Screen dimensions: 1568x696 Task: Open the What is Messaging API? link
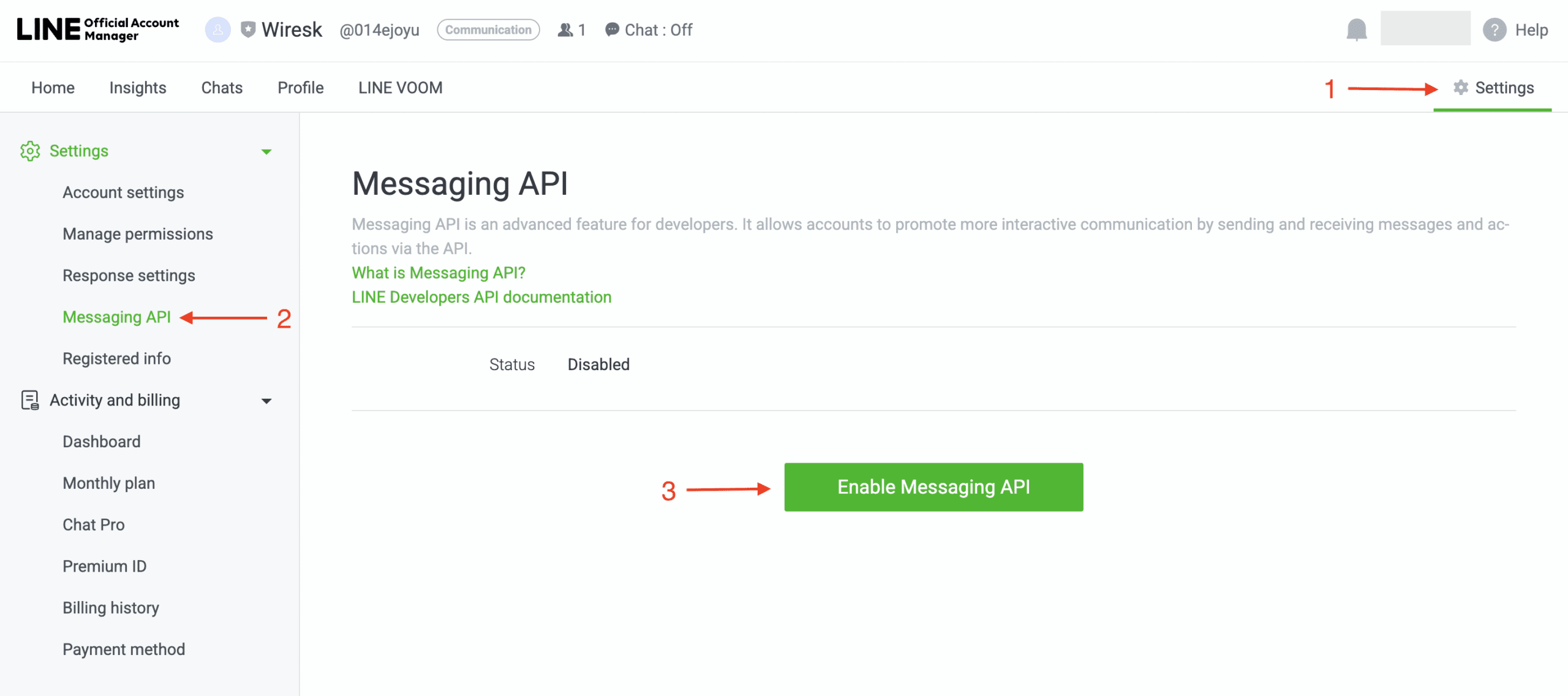(439, 273)
